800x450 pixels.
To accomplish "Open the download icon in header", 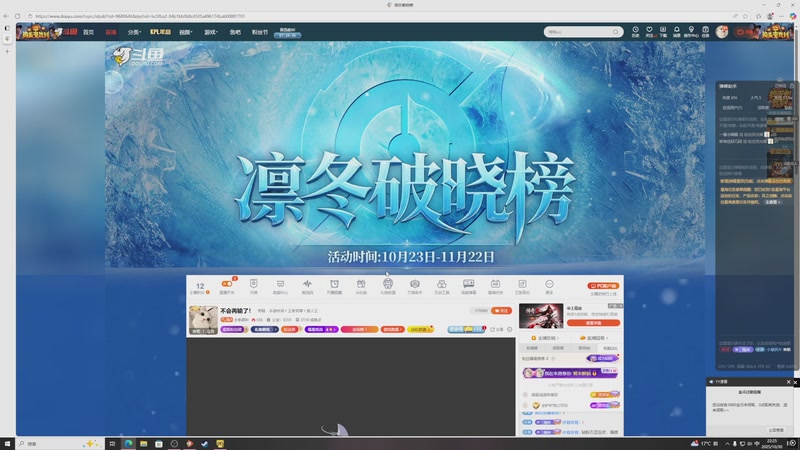I will point(663,32).
